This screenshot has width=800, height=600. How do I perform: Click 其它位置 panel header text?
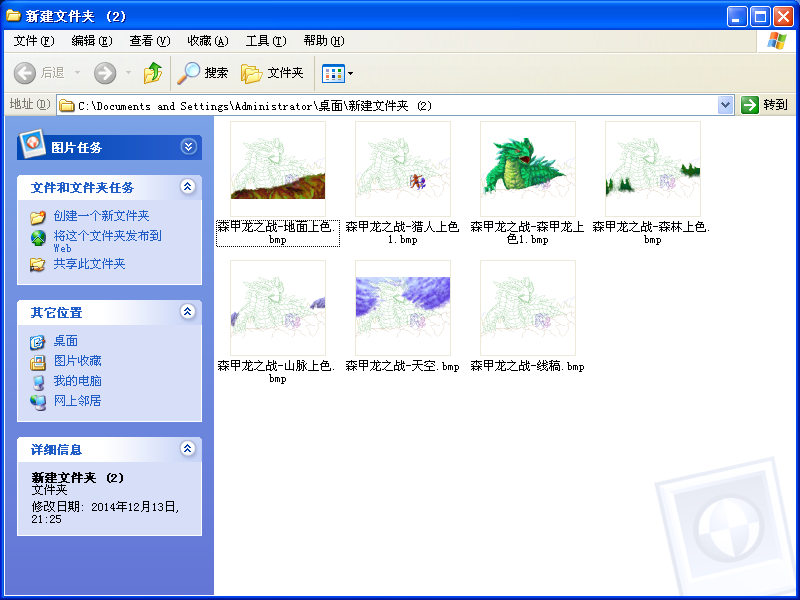(56, 312)
